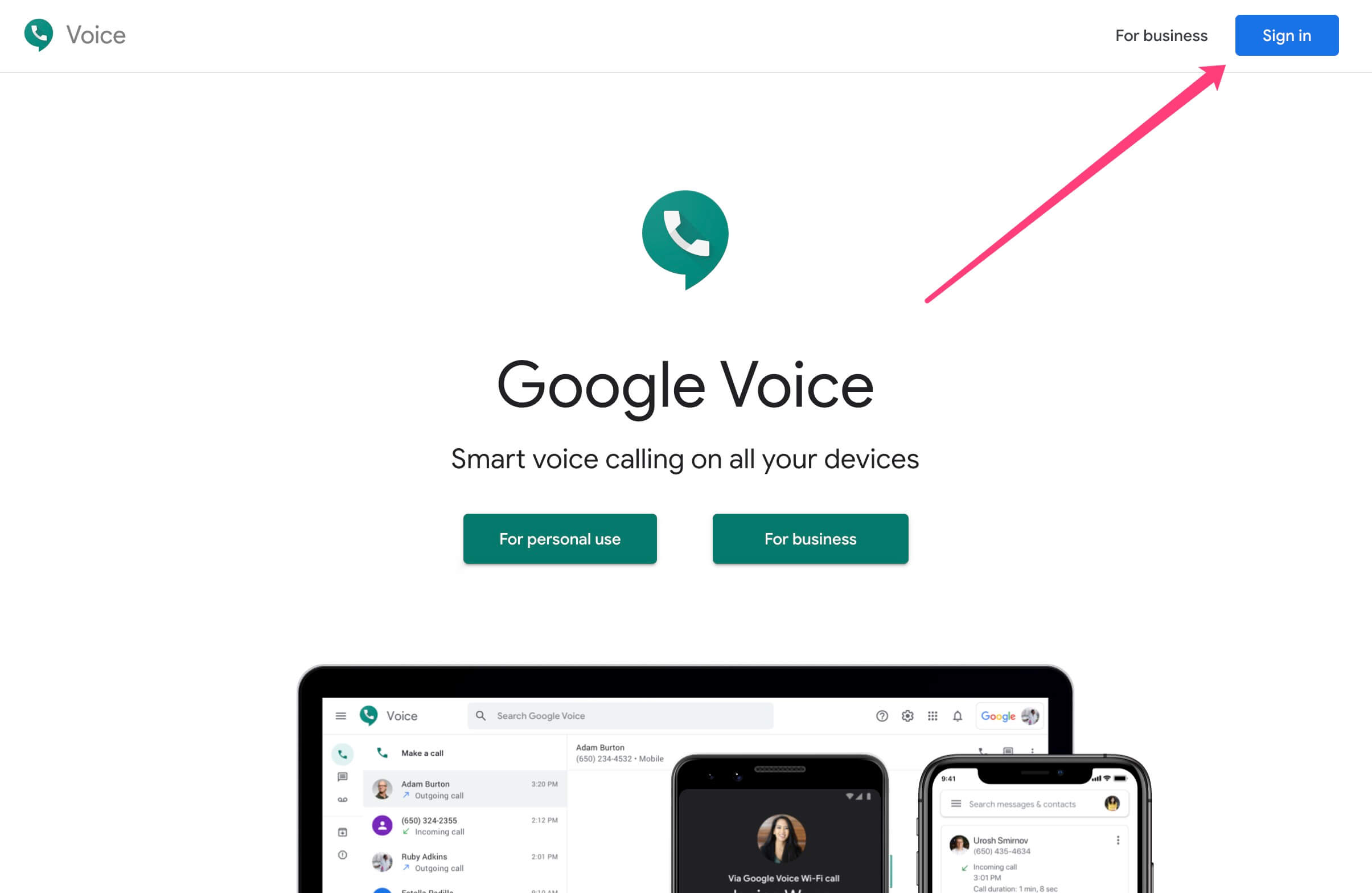Click the For personal use button

tap(560, 538)
